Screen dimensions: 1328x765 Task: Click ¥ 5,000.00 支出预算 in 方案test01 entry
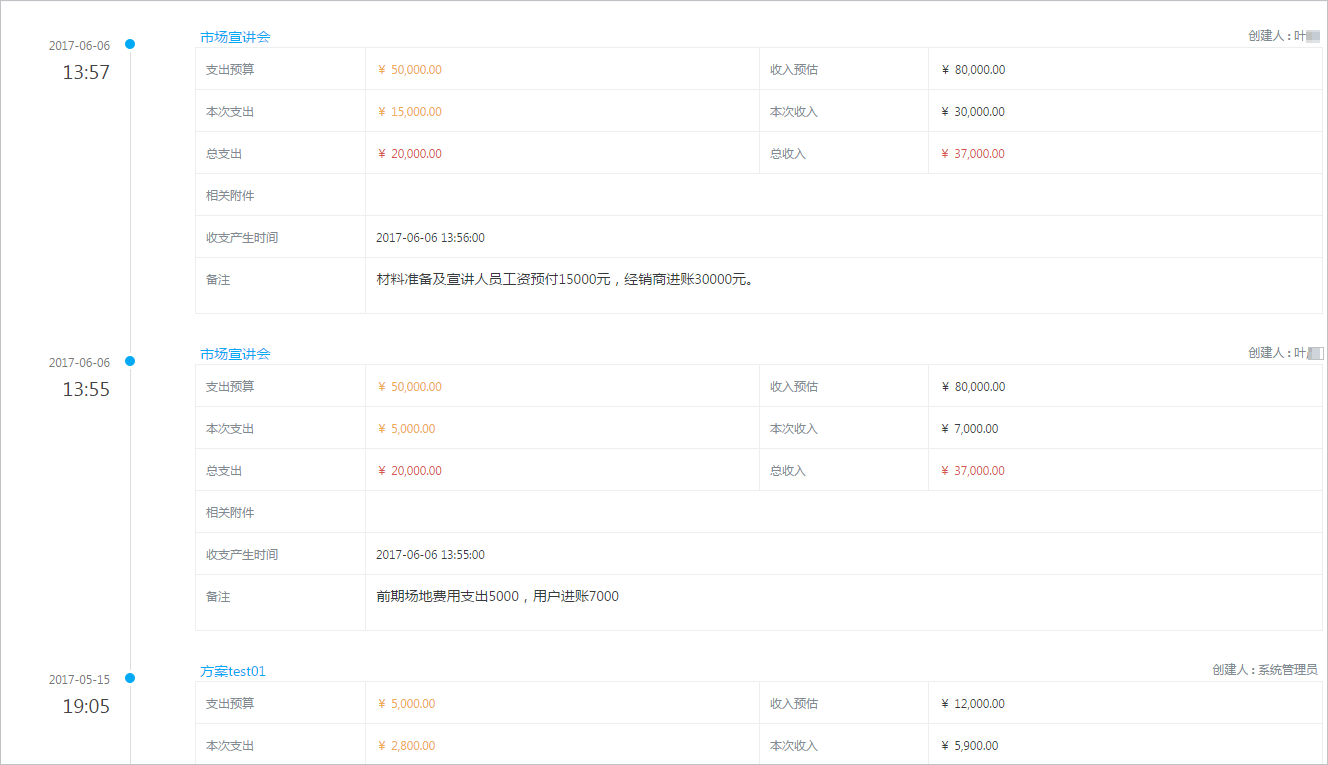[x=406, y=704]
